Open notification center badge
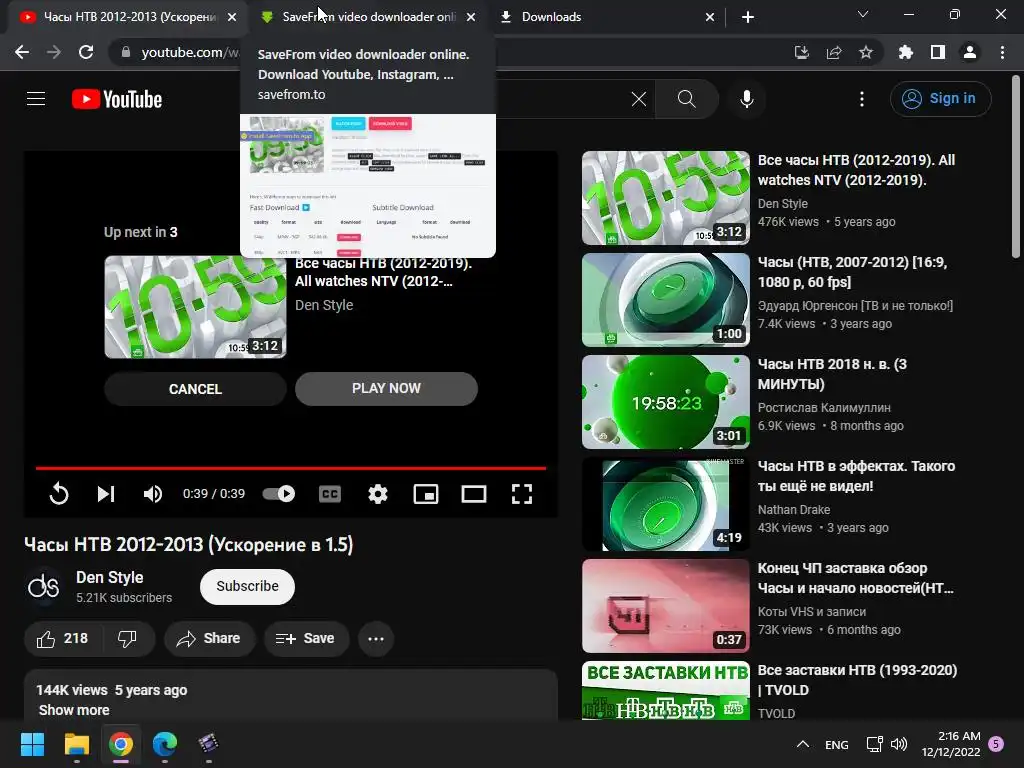Screen dimensions: 1024x768 [996, 743]
